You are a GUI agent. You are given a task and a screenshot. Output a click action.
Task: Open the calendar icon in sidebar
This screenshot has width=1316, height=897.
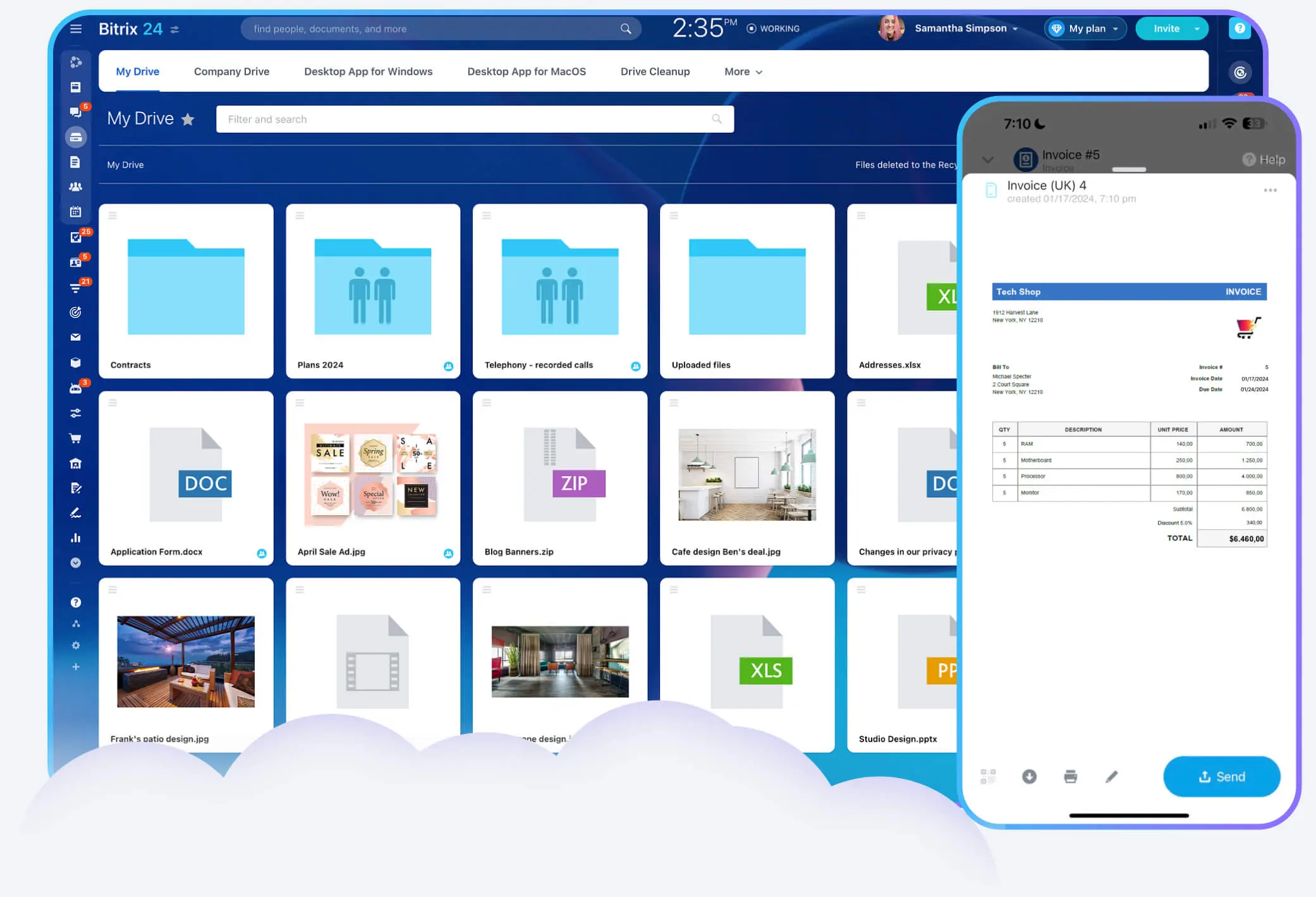75,212
